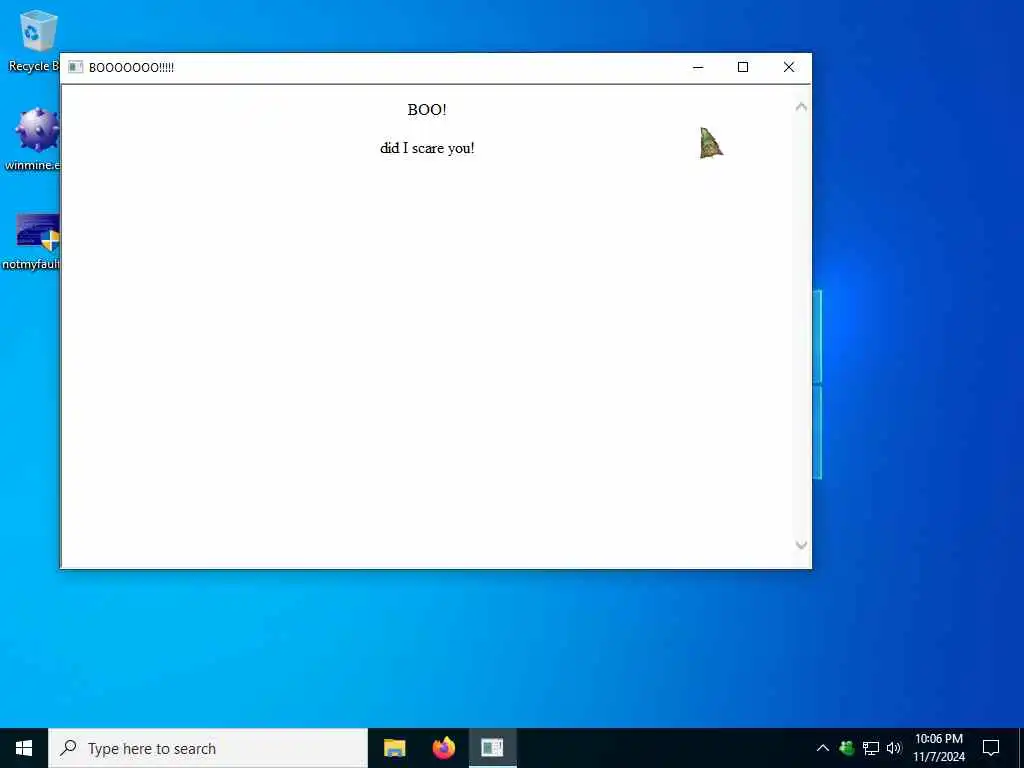Open the network tray icon
Image resolution: width=1024 pixels, height=768 pixels.
click(x=871, y=748)
